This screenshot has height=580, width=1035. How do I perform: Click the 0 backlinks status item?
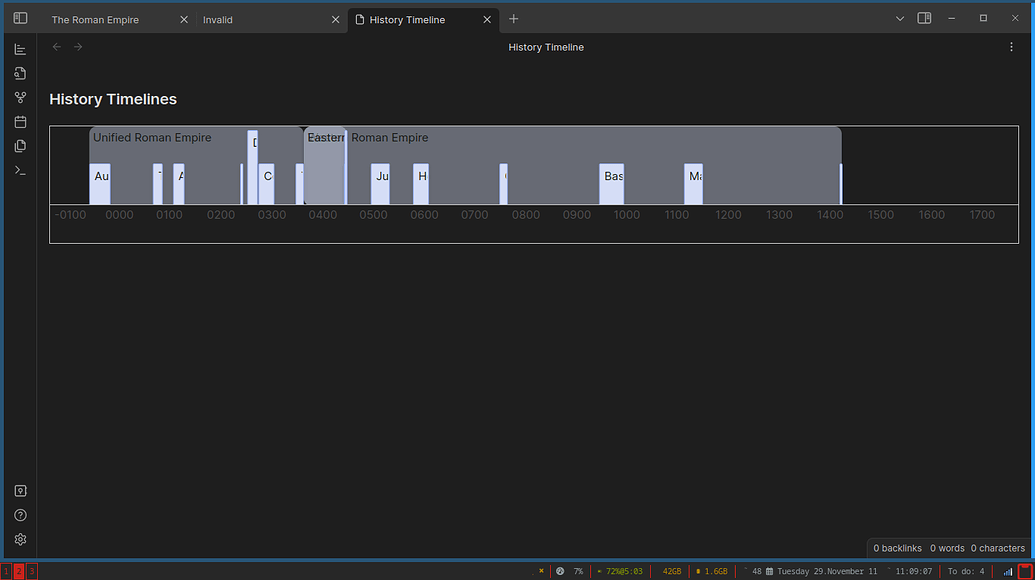click(x=898, y=548)
